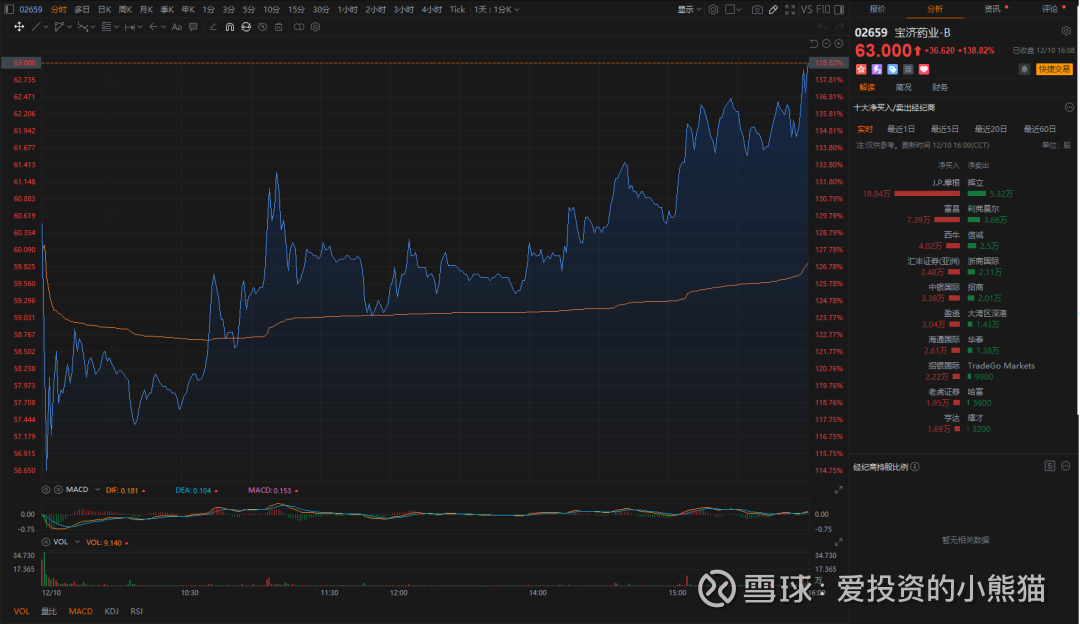1080x624 pixels.
Task: Toggle the 量比 indicator
Action: tap(49, 611)
